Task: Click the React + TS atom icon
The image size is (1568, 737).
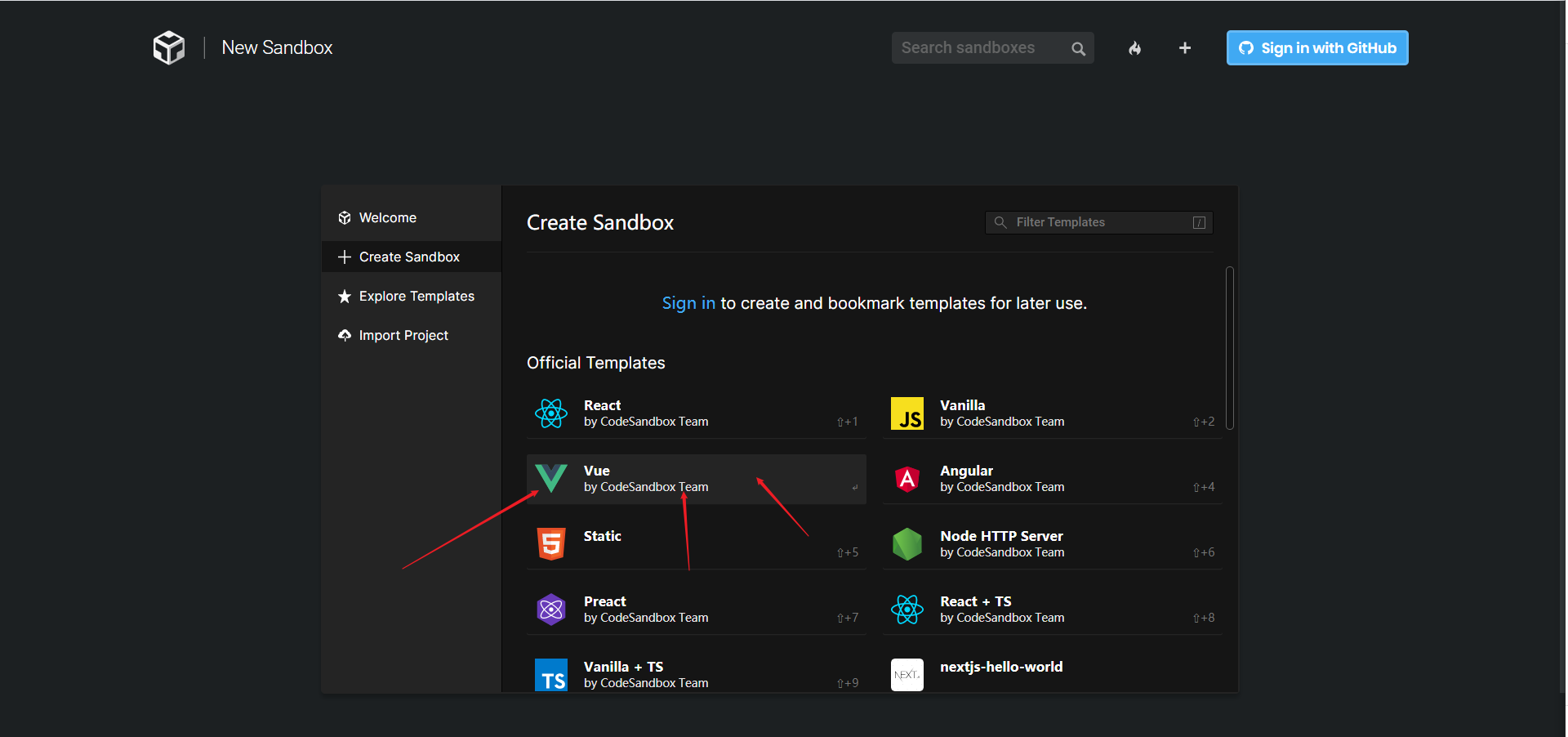Action: (x=907, y=610)
